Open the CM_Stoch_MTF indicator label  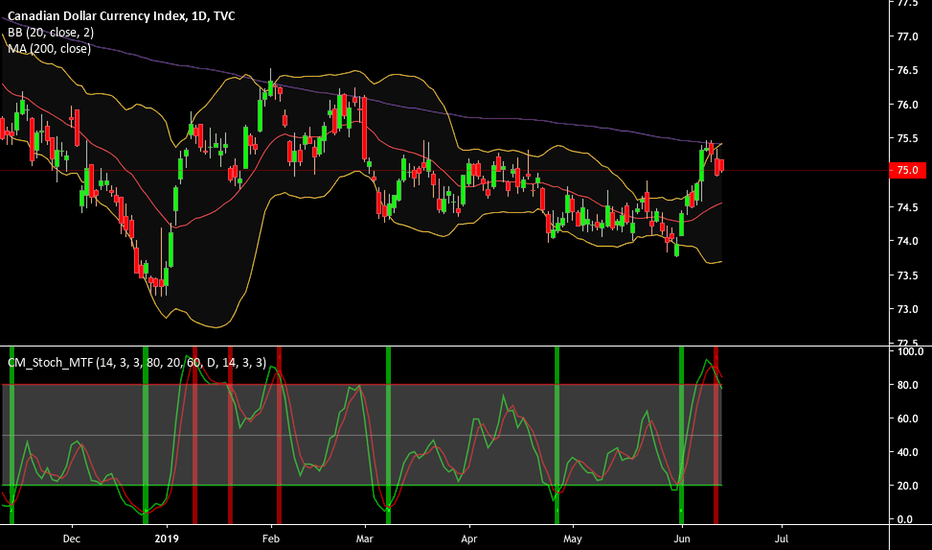pos(137,363)
